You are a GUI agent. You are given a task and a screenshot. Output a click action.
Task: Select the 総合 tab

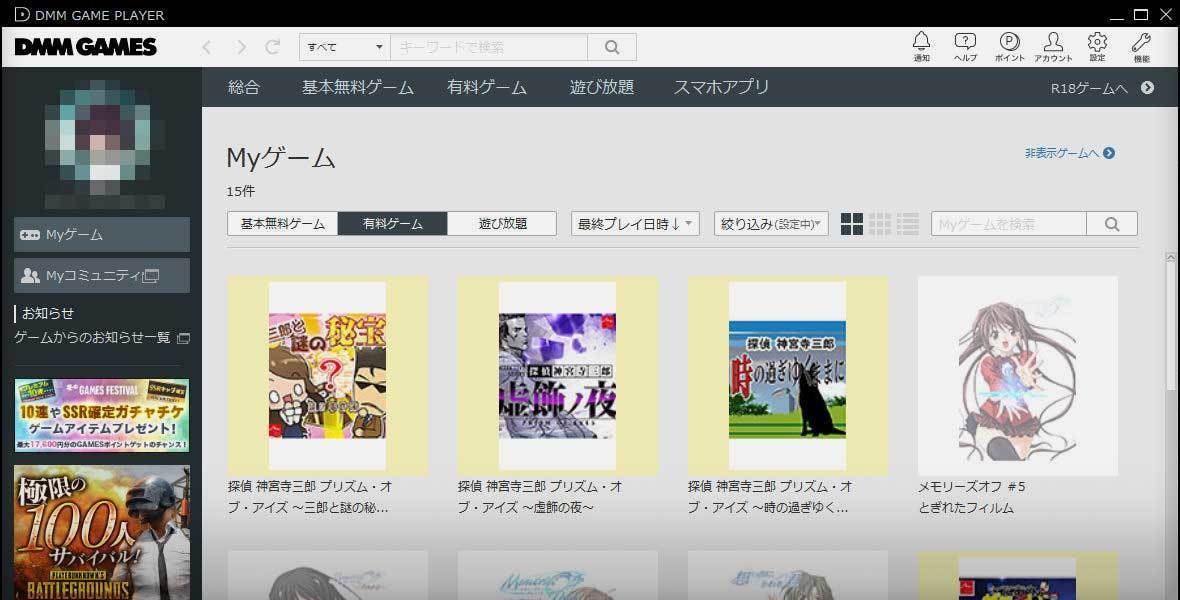[x=244, y=87]
